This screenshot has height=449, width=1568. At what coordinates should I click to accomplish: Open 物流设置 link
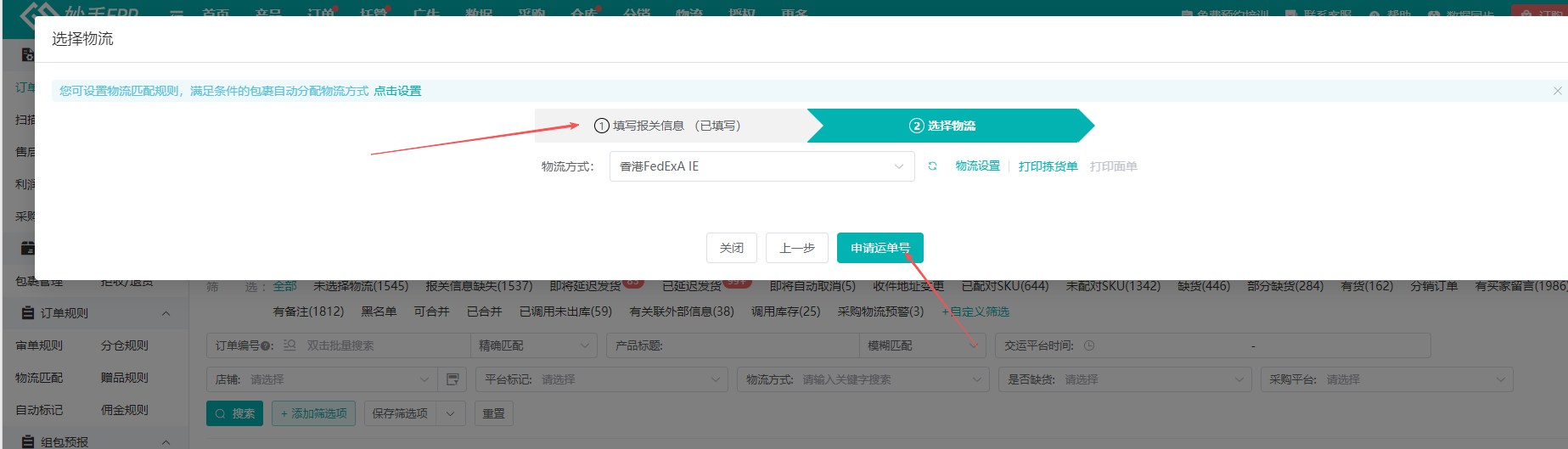tap(977, 166)
